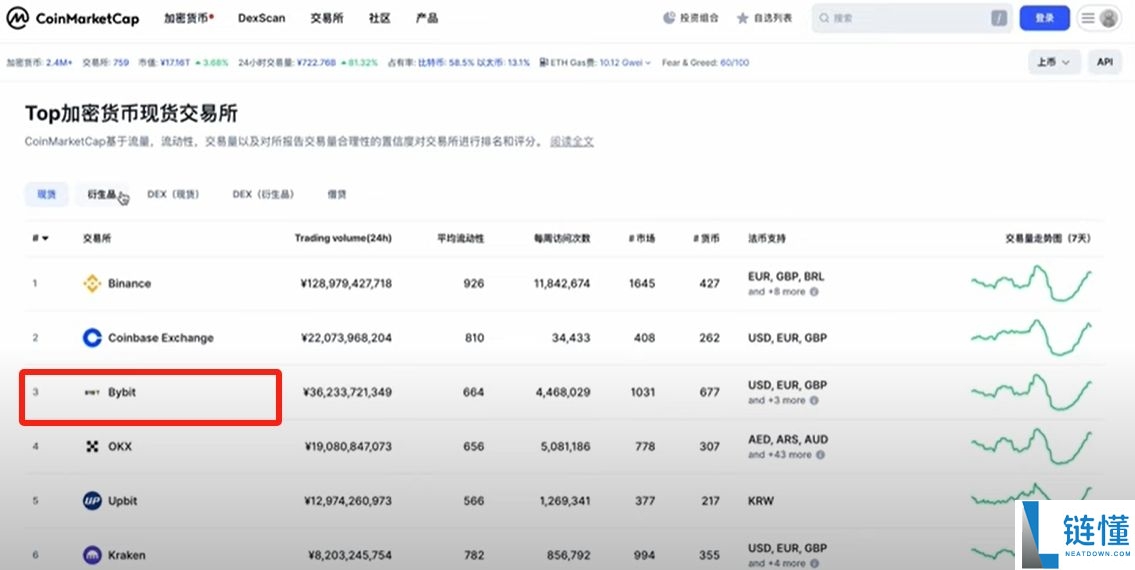Click Binance volume ¥128,979,427,718
Screen dimensions: 1135x570
346,283
